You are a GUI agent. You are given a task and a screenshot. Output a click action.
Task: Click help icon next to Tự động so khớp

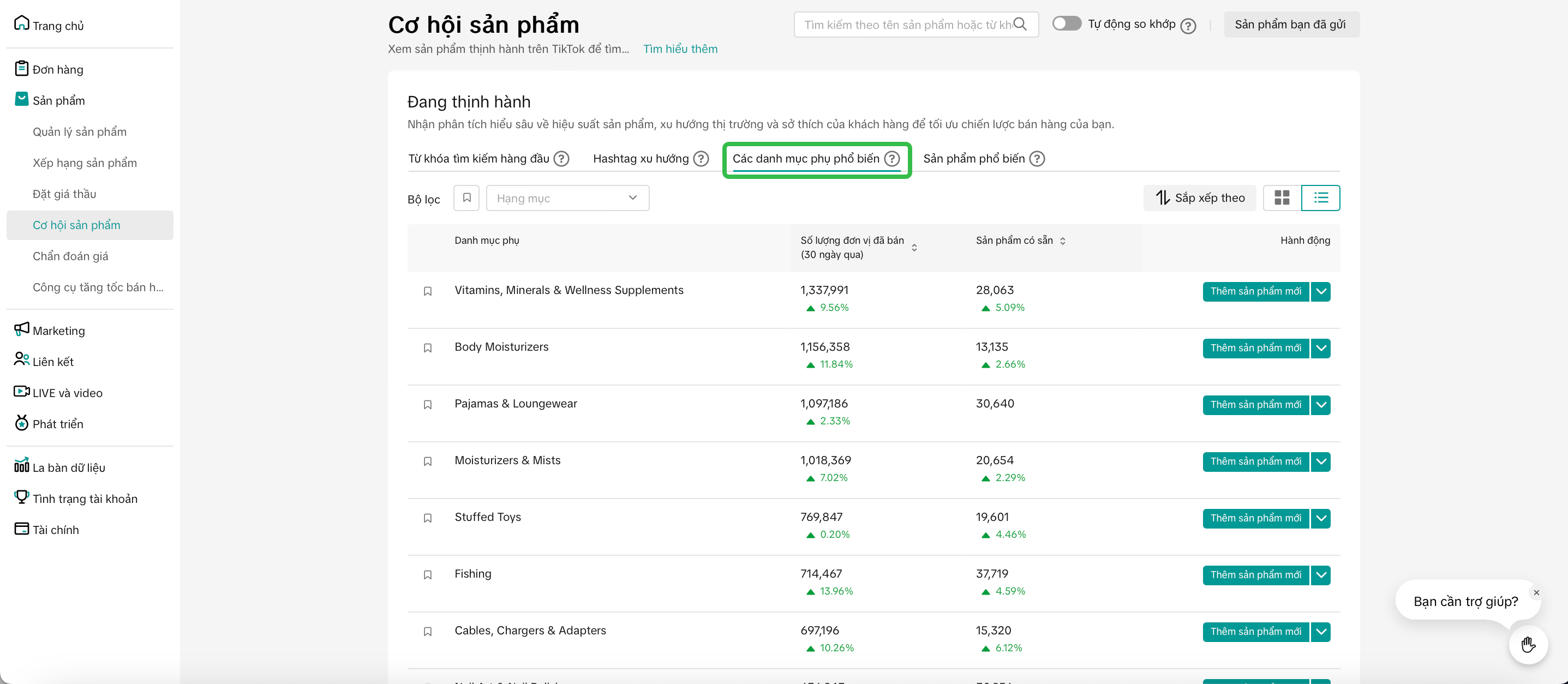coord(1188,26)
